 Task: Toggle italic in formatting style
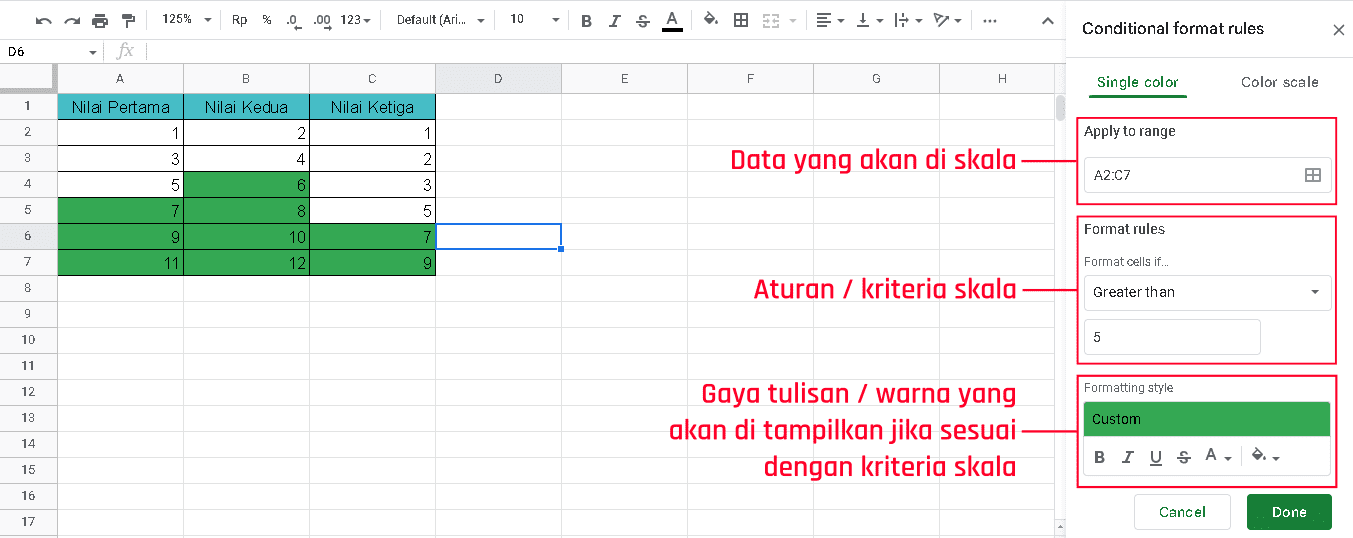1128,457
